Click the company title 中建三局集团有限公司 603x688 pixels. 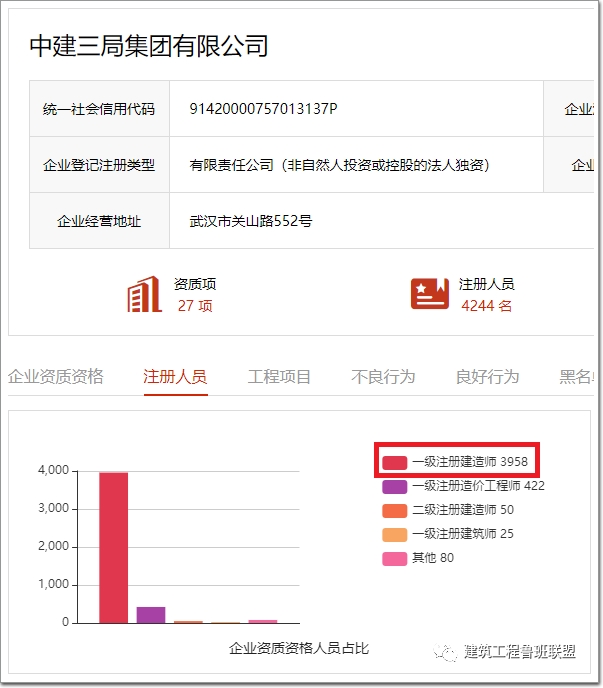point(149,46)
